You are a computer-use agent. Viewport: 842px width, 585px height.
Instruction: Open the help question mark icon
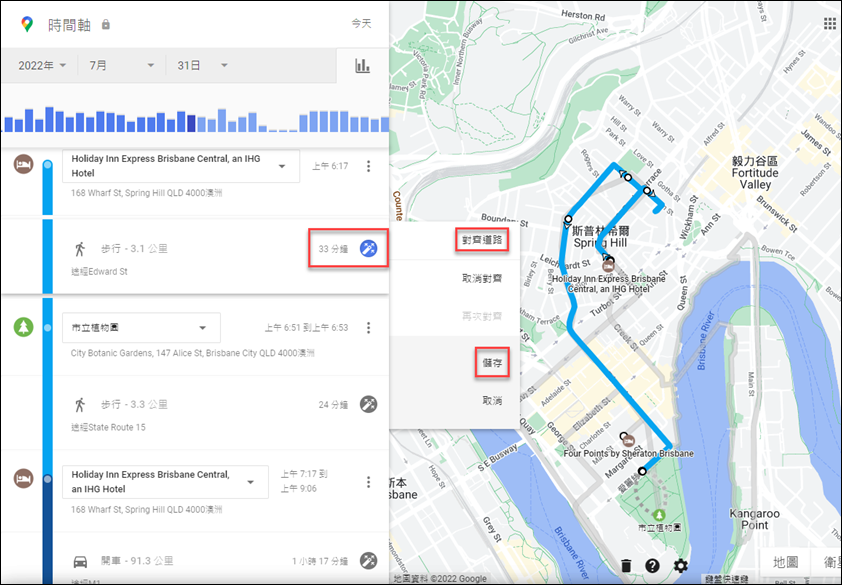[652, 566]
